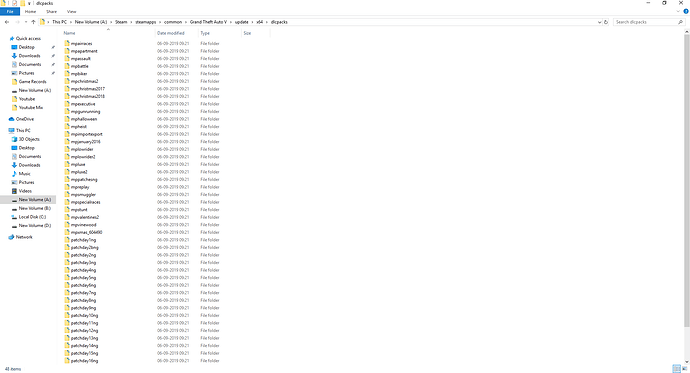Select the mpvinewood folder
Image resolution: width=690 pixels, height=373 pixels.
pyautogui.click(x=84, y=224)
